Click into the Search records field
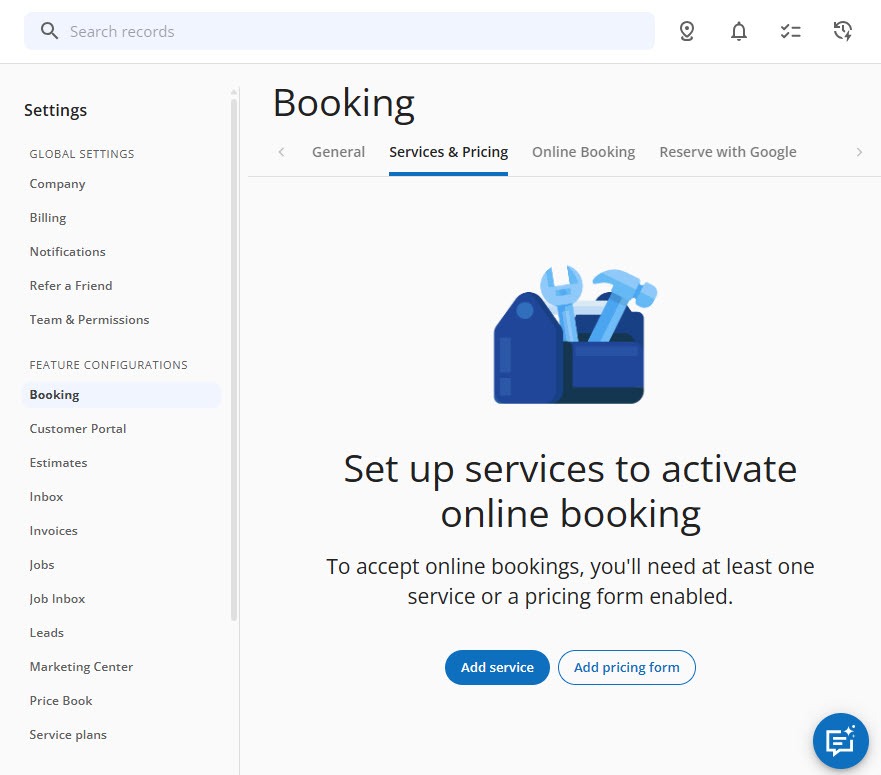The height and width of the screenshot is (775, 881). pyautogui.click(x=339, y=31)
